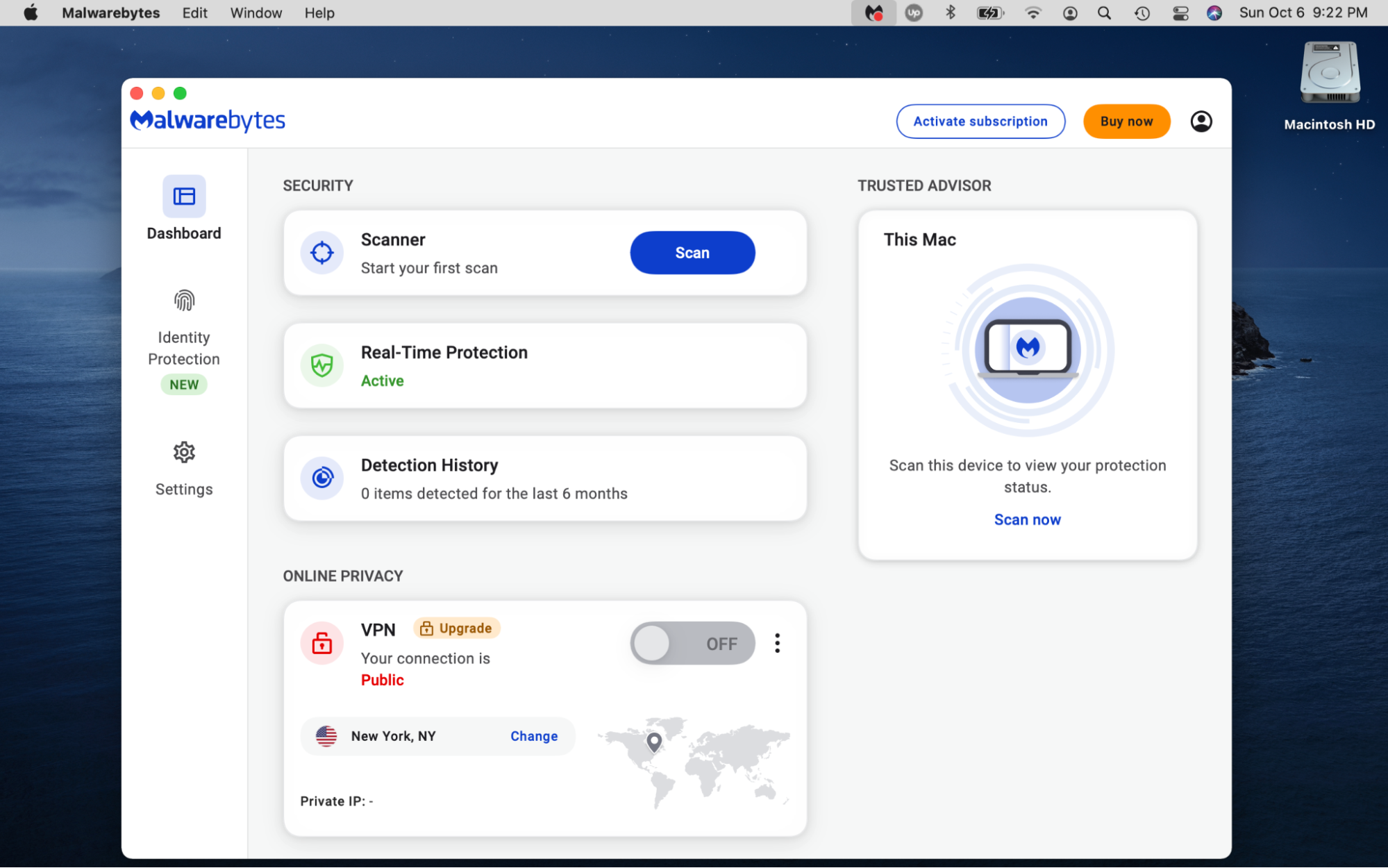Click the Real-Time Protection shield icon
Viewport: 1388px width, 868px height.
[x=322, y=365]
